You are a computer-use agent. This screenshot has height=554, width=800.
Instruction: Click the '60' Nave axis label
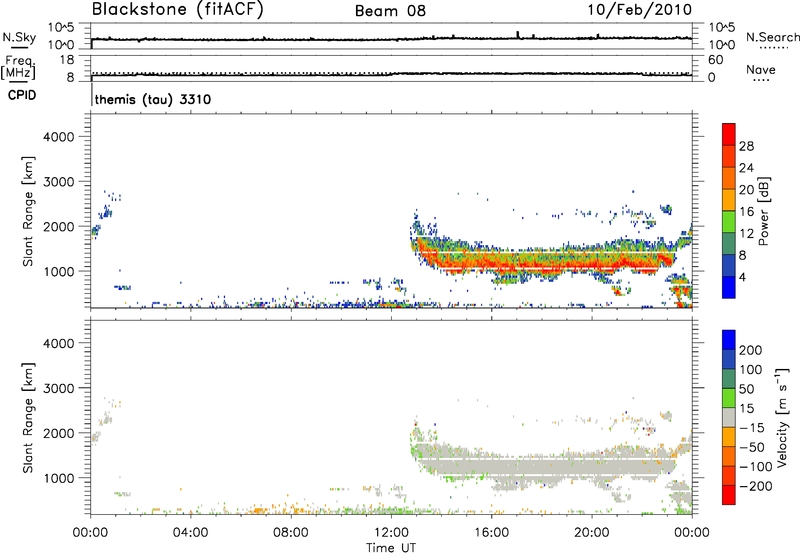tap(715, 60)
